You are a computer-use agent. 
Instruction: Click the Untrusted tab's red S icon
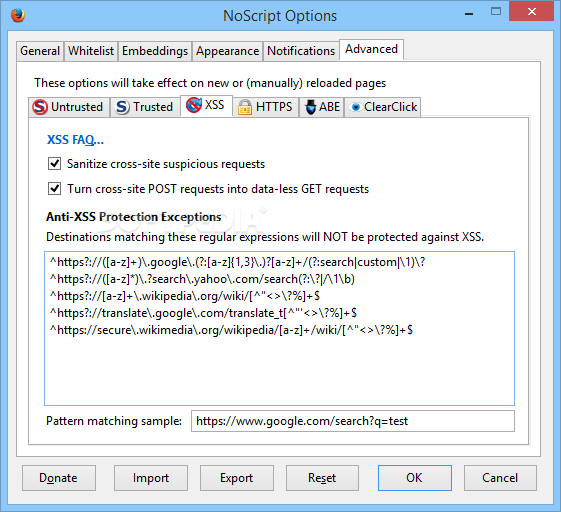pos(40,107)
